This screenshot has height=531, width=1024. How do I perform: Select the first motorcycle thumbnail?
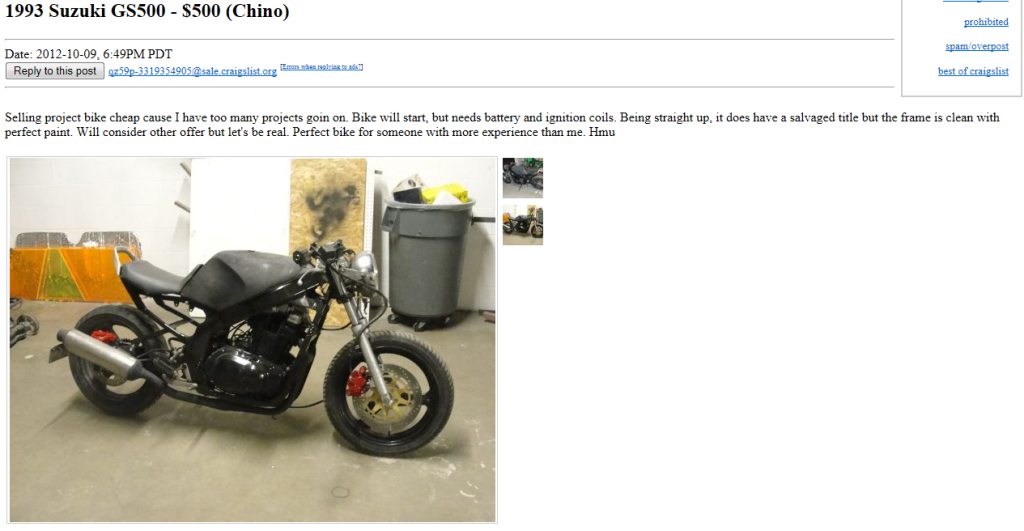[522, 178]
